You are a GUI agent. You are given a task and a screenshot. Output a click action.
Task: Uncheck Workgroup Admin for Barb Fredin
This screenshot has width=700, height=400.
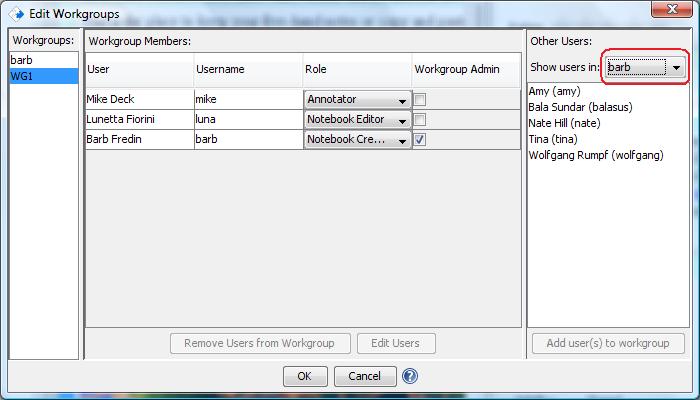[x=420, y=139]
